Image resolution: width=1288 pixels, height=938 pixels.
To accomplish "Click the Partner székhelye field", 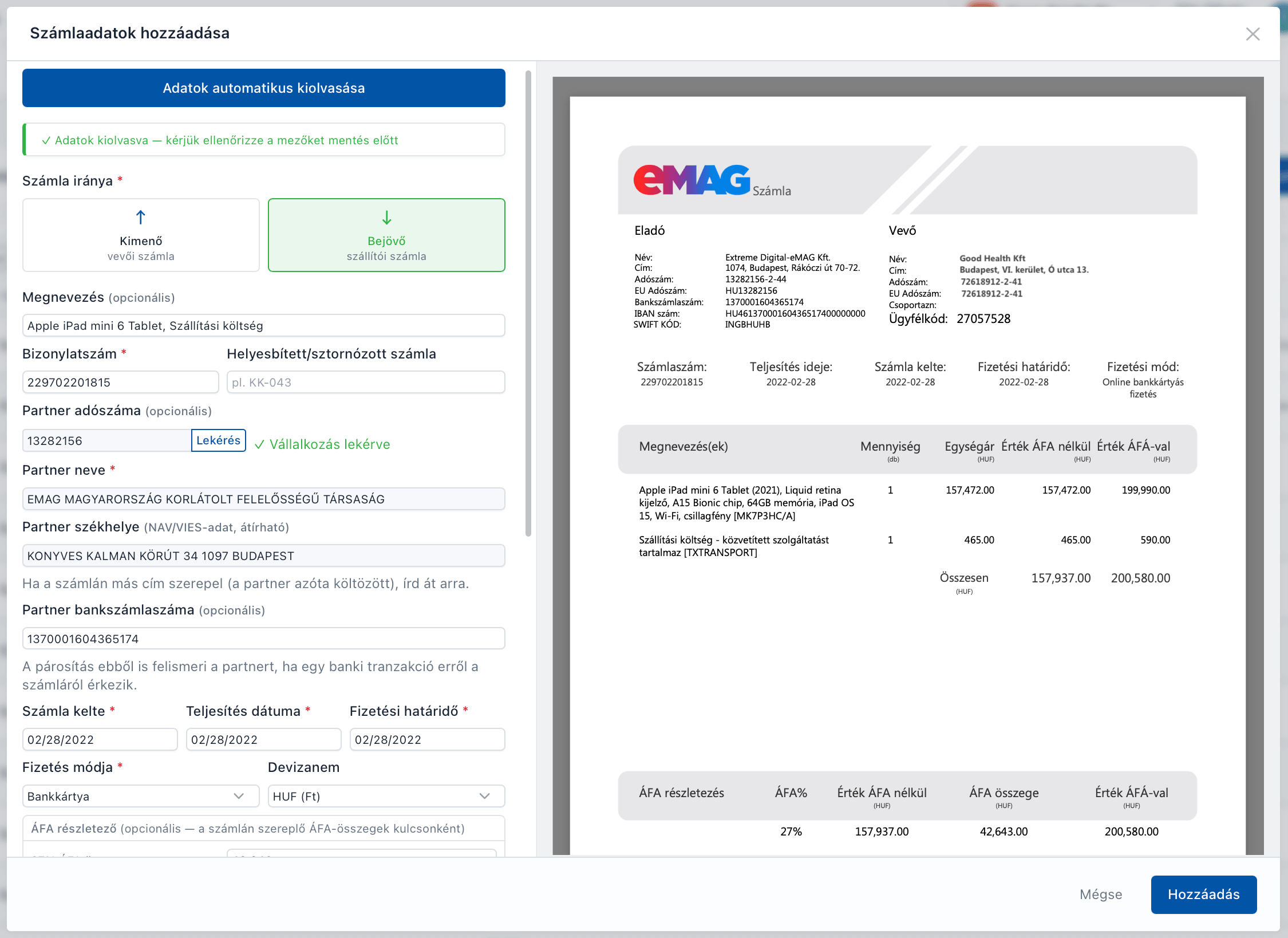I will coord(263,556).
